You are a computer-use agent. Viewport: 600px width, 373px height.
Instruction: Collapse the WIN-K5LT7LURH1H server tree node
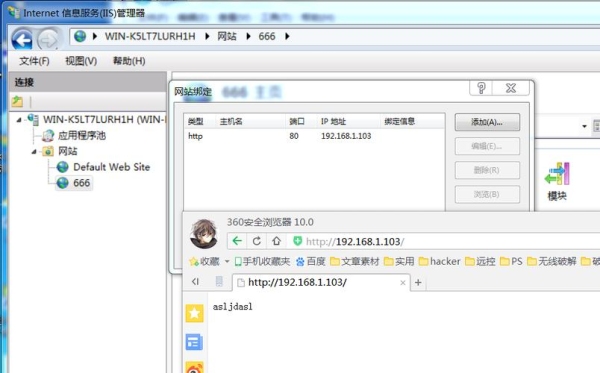18,120
